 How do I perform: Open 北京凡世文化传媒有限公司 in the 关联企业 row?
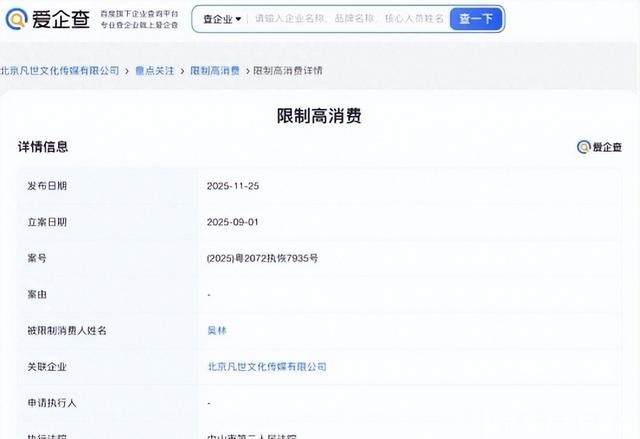tap(266, 367)
